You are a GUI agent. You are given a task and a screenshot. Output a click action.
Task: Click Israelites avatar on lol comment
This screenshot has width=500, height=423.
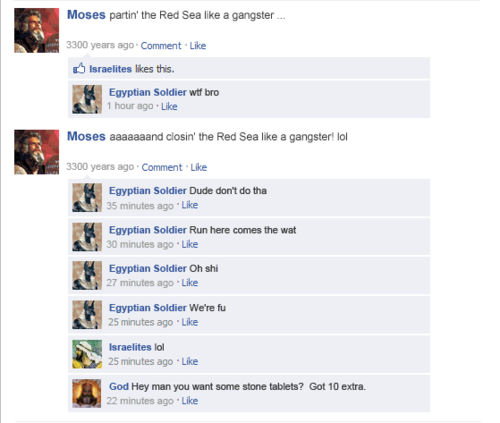[87, 354]
